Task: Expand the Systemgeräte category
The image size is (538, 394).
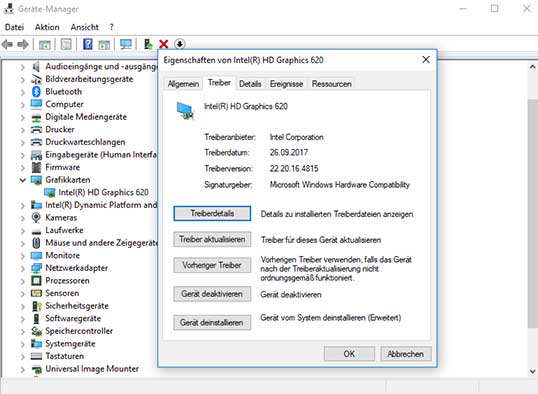Action: (23, 344)
